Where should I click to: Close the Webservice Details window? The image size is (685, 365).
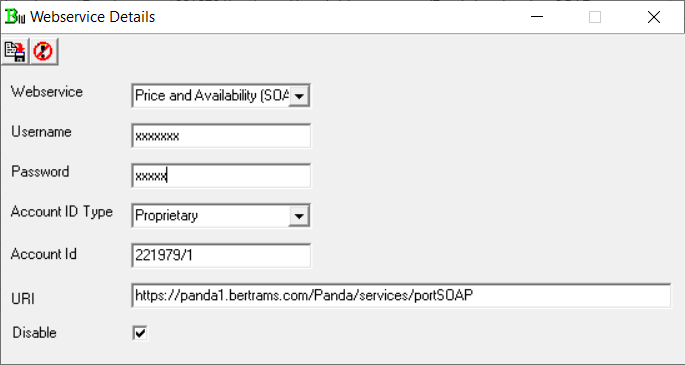tap(654, 17)
